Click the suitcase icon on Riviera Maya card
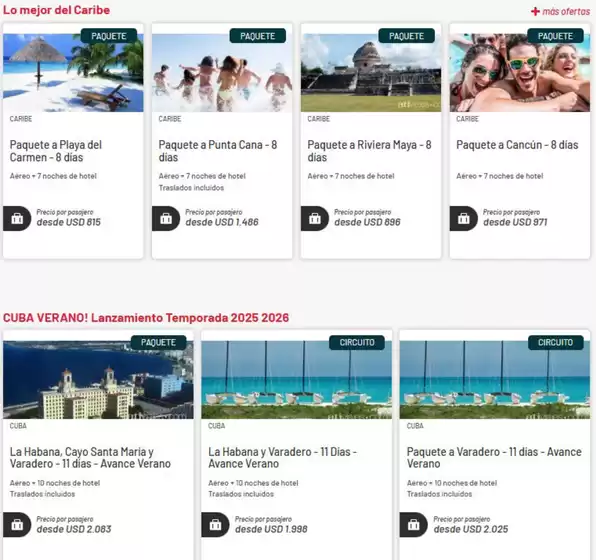This screenshot has height=560, width=596. (315, 219)
